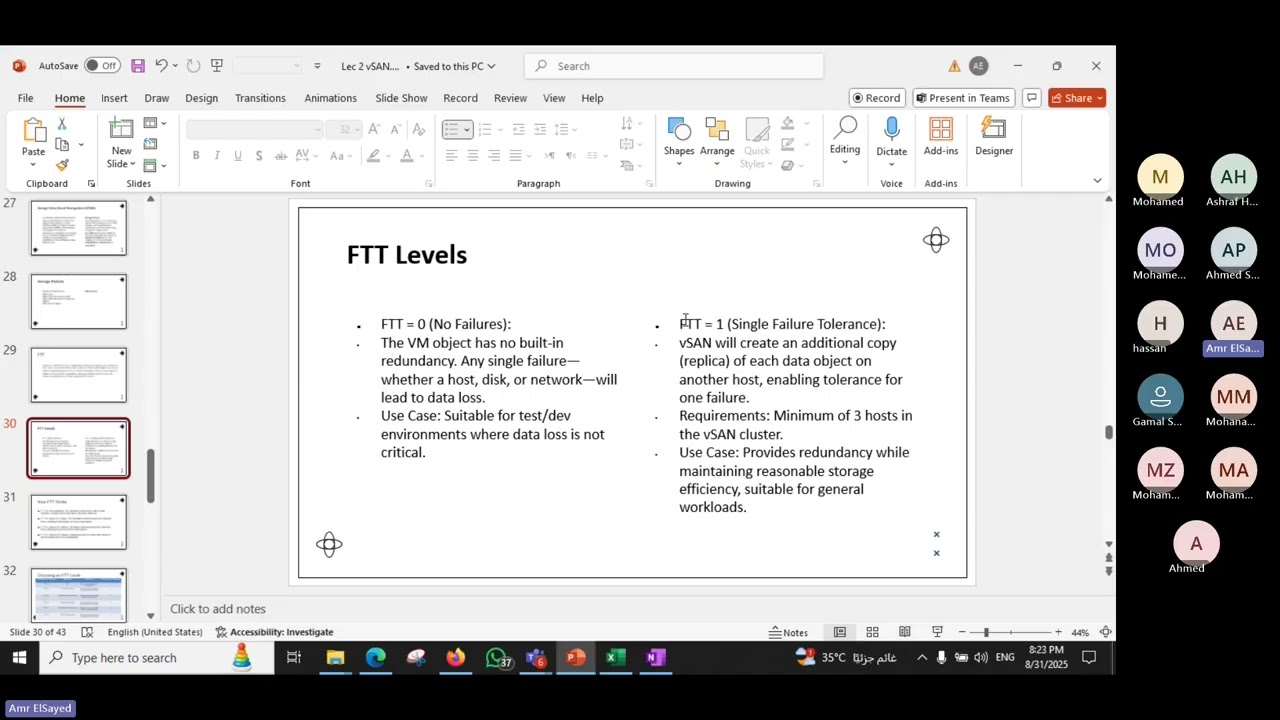Switch to Slide Sorter view icon
Image resolution: width=1280 pixels, height=720 pixels.
872,632
